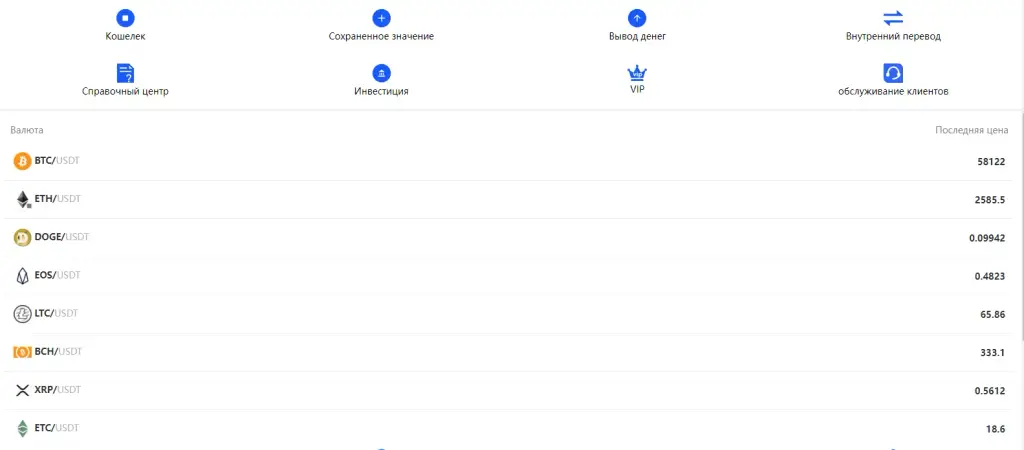This screenshot has height=450, width=1024.
Task: Click the ETH/USDT Ethereum logo
Action: [23, 199]
